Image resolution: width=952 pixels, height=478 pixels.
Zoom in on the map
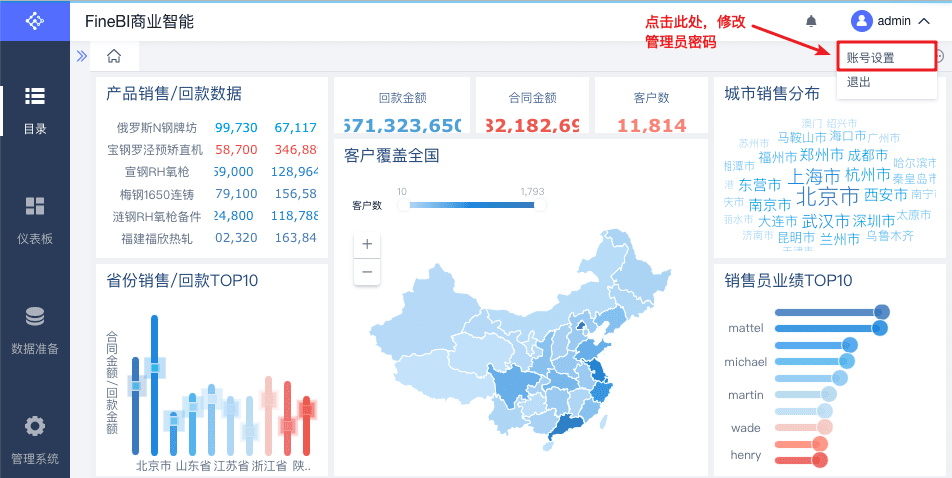coord(367,245)
